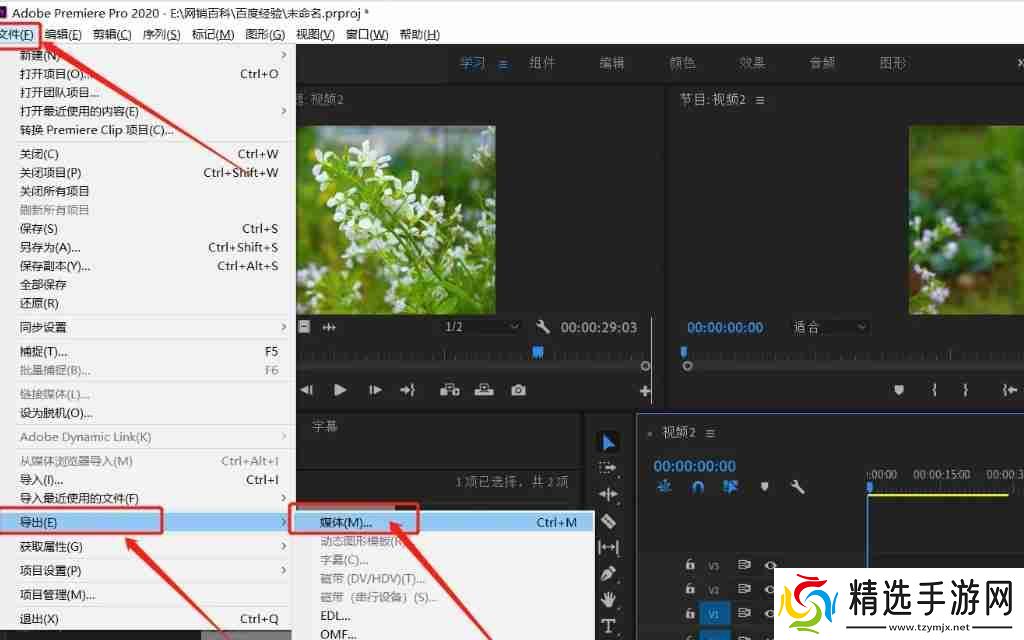
Task: Click the Add Marker icon in timeline
Action: [x=765, y=486]
